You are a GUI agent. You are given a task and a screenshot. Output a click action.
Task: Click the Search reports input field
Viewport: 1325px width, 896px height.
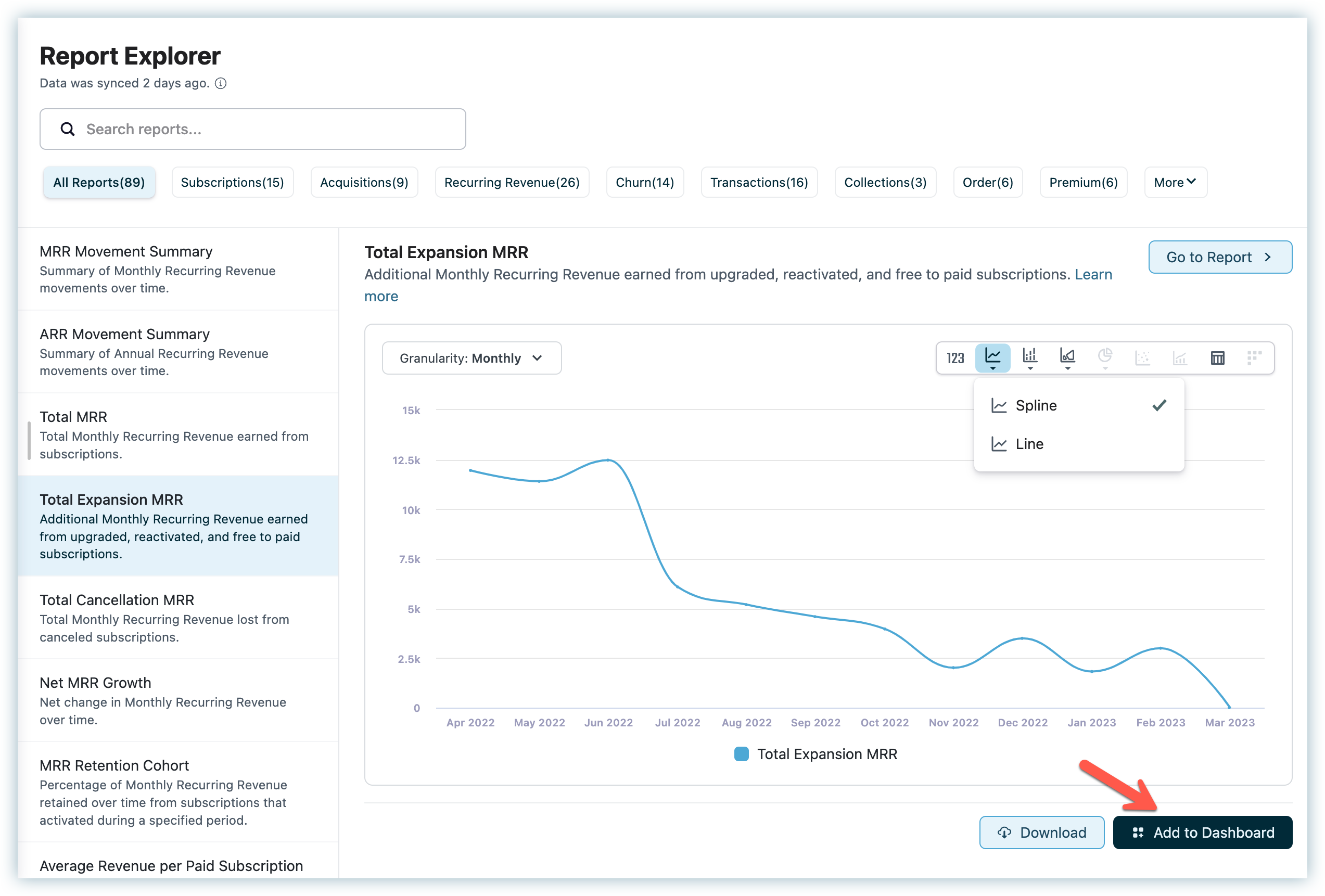pos(252,130)
